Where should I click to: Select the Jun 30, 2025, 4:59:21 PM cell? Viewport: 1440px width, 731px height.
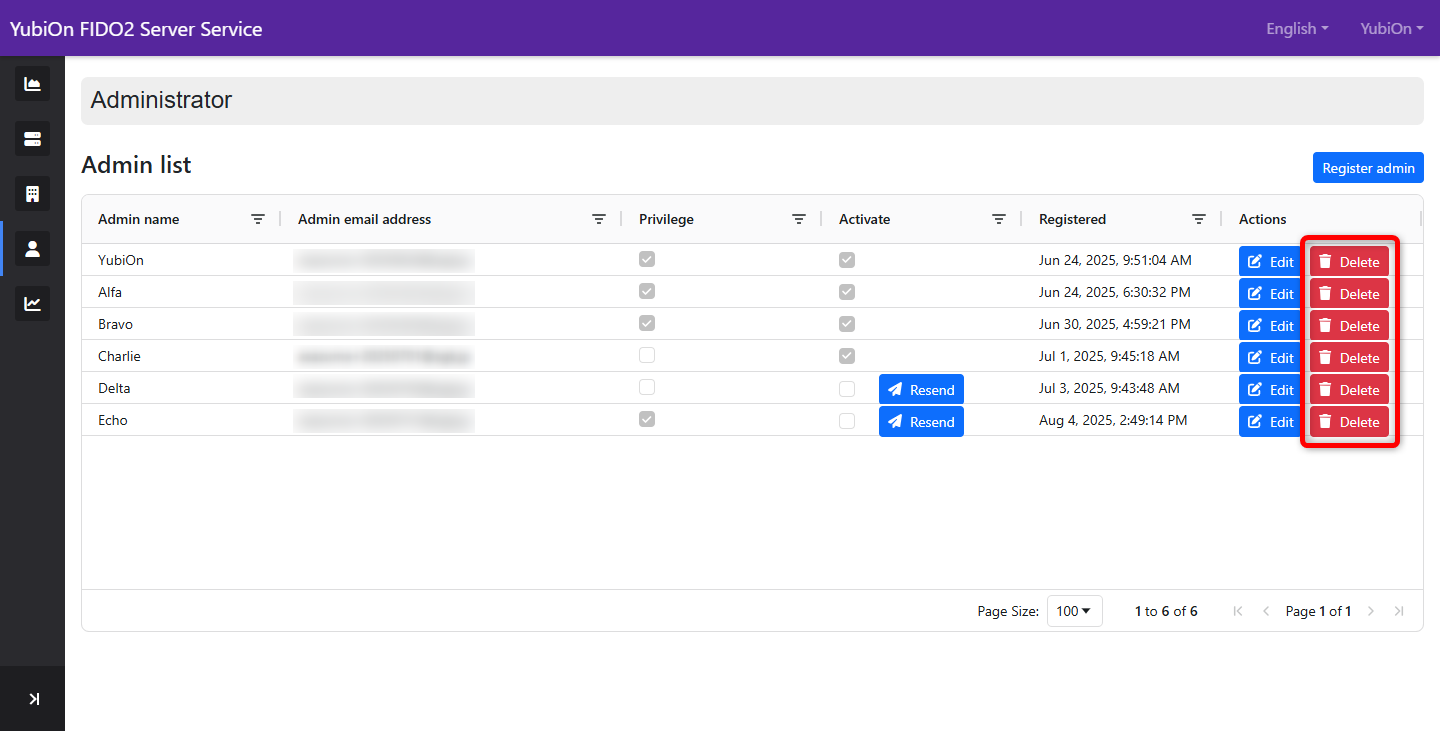click(1115, 324)
